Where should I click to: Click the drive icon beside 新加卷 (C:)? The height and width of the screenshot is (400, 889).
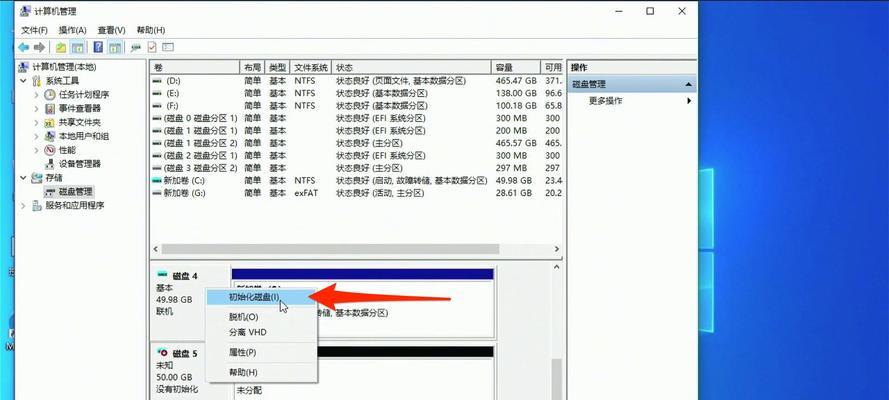tap(158, 181)
